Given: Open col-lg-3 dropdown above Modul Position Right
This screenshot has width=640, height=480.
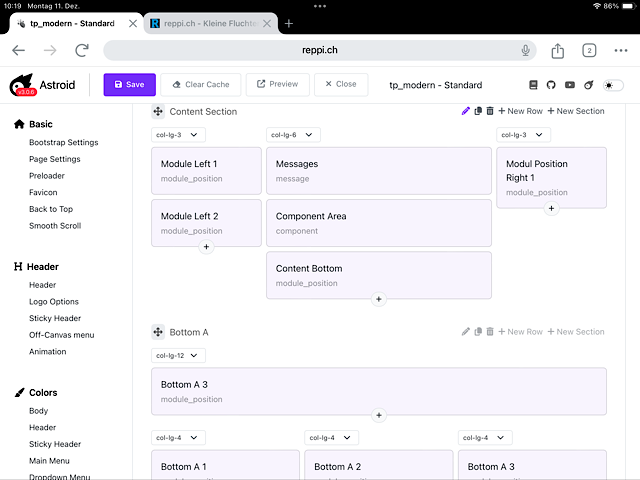Looking at the screenshot, I should [x=524, y=135].
